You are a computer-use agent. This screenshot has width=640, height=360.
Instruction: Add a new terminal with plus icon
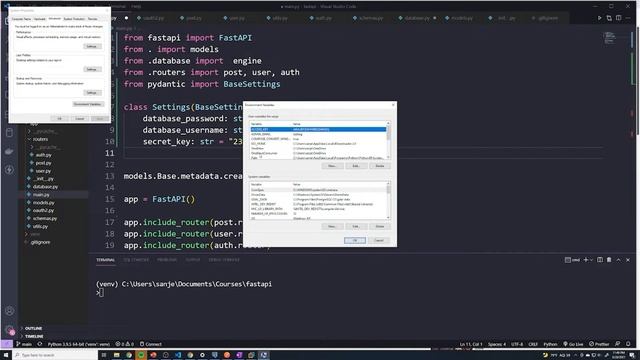586,260
